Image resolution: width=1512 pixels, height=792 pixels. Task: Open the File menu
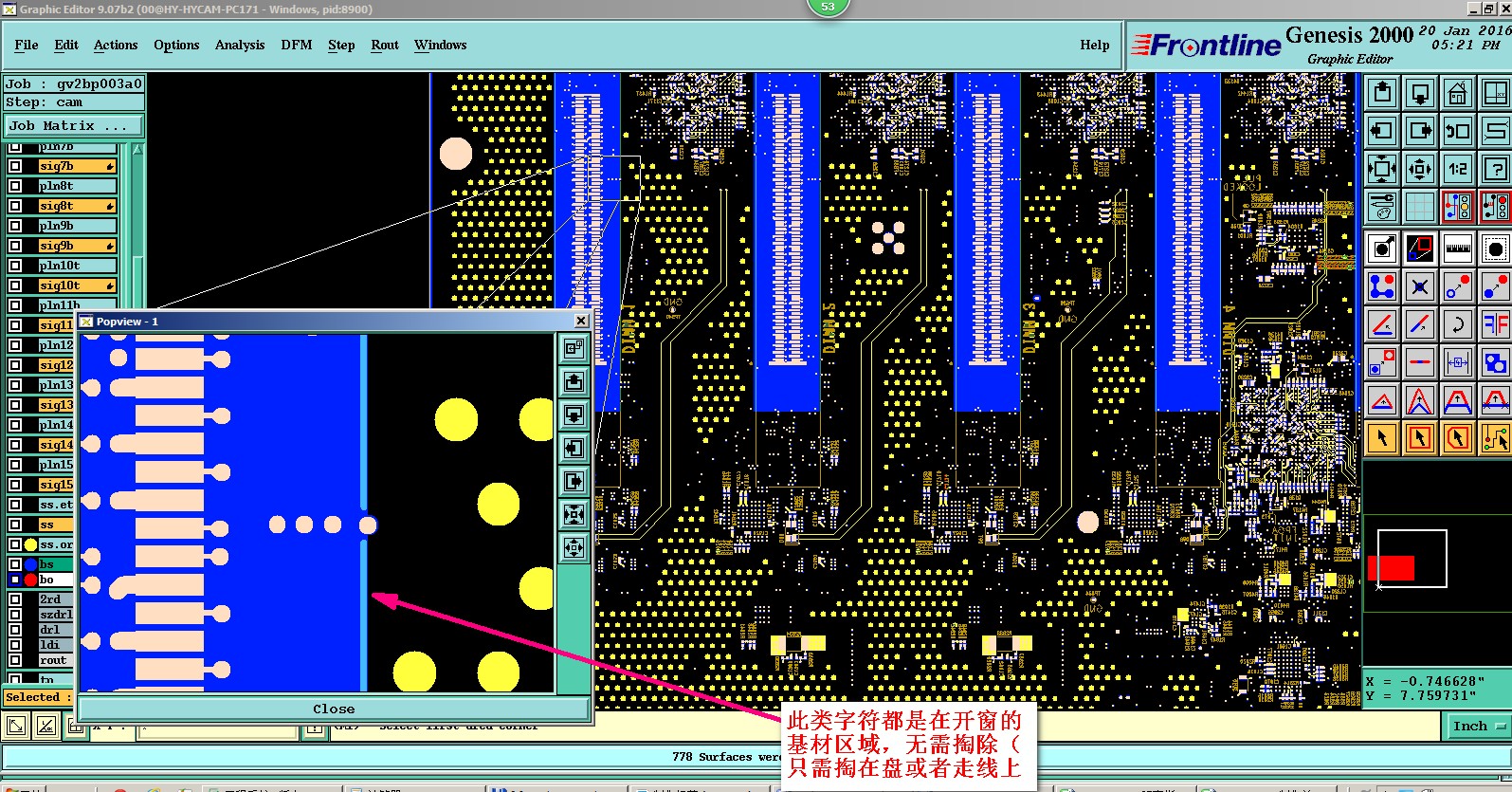click(x=27, y=45)
